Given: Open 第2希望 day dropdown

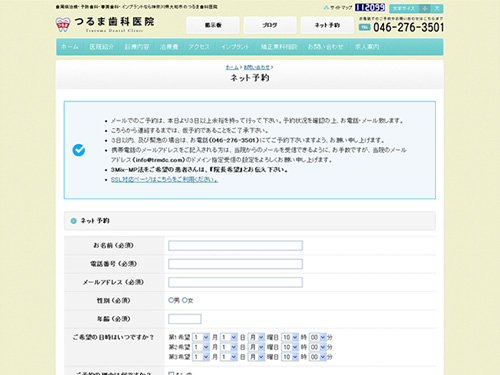Looking at the screenshot, I should 229,347.
